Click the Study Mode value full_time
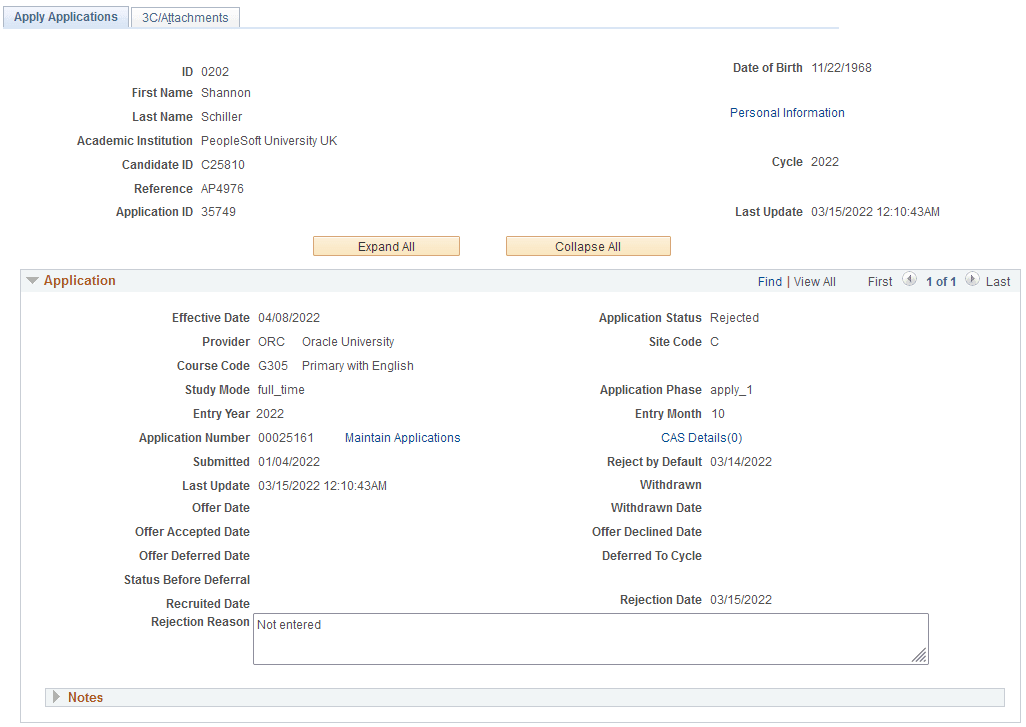 [281, 390]
